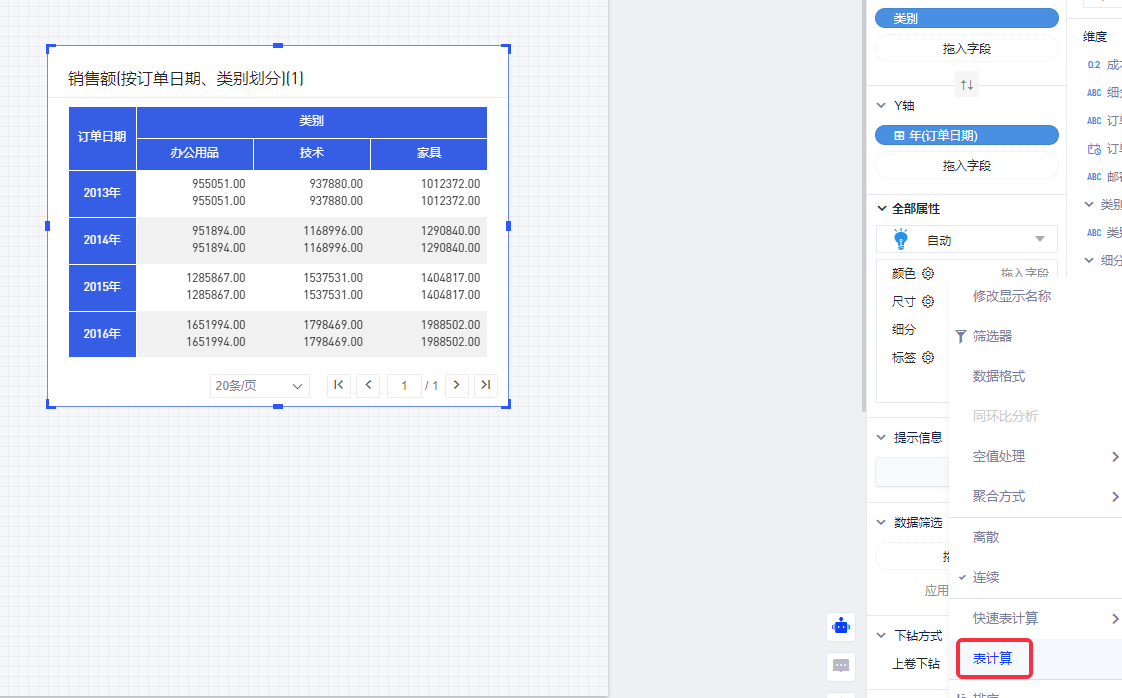
Task: Open the label settings gear icon
Action: (x=928, y=357)
